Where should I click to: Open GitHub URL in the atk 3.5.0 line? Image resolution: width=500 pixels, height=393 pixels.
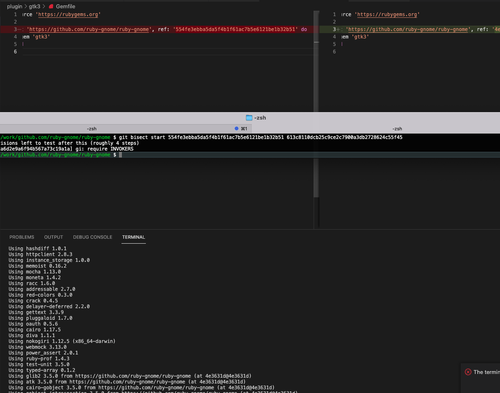click(x=127, y=382)
